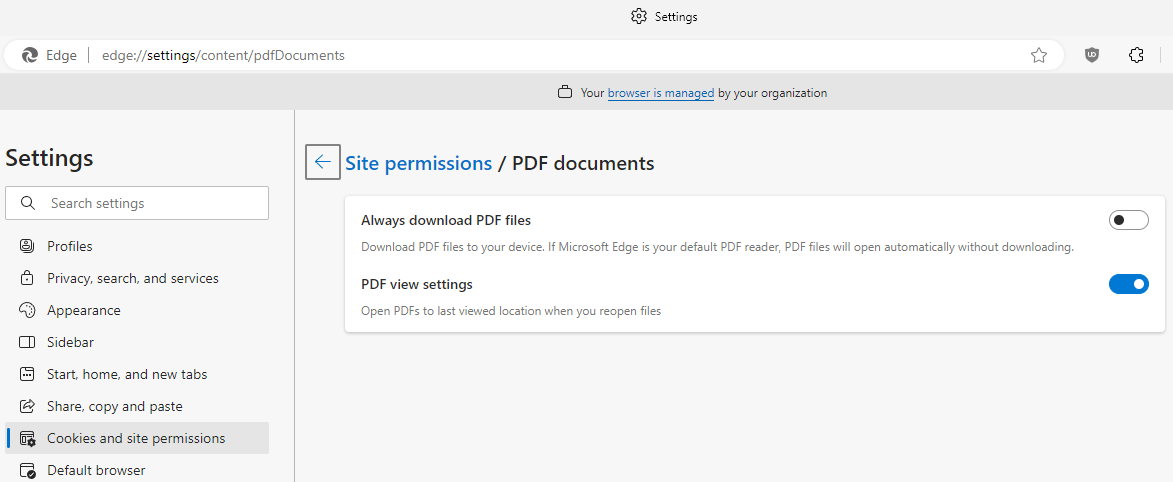Screen dimensions: 1173x482
Task: Click the Appearance palette icon
Action: pos(27,310)
